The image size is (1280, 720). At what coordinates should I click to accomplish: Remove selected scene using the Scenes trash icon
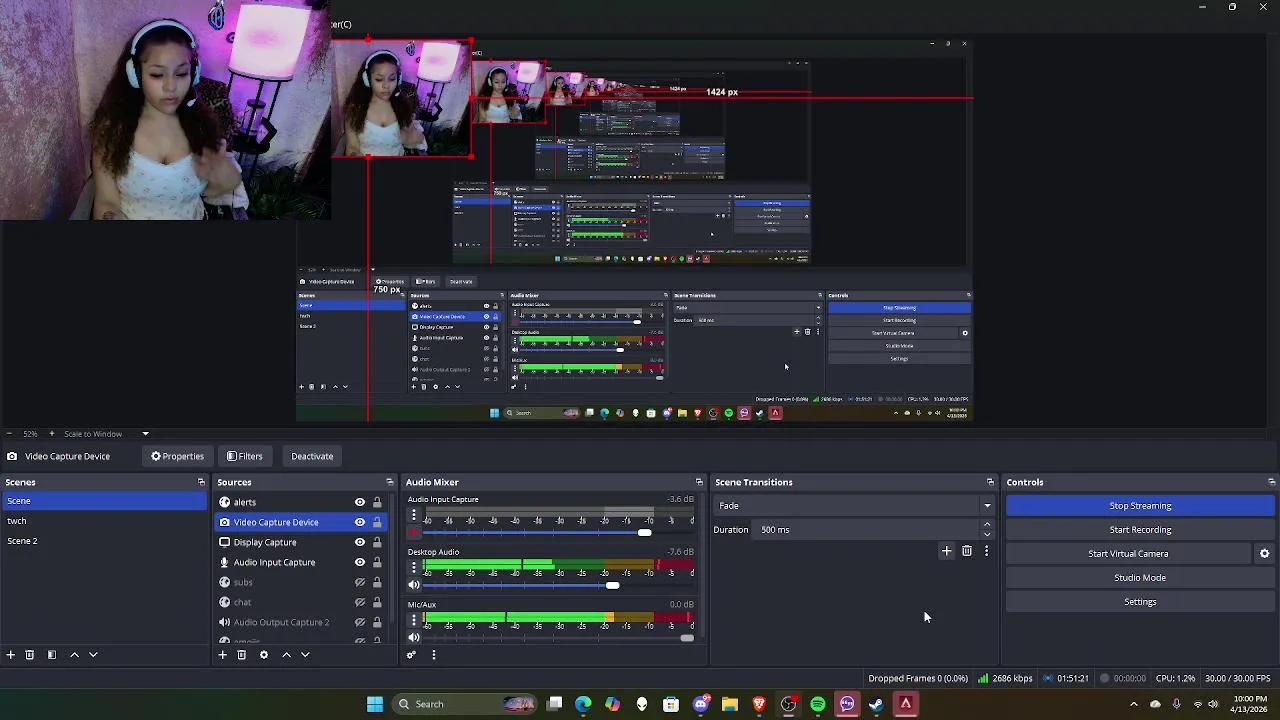click(x=30, y=655)
